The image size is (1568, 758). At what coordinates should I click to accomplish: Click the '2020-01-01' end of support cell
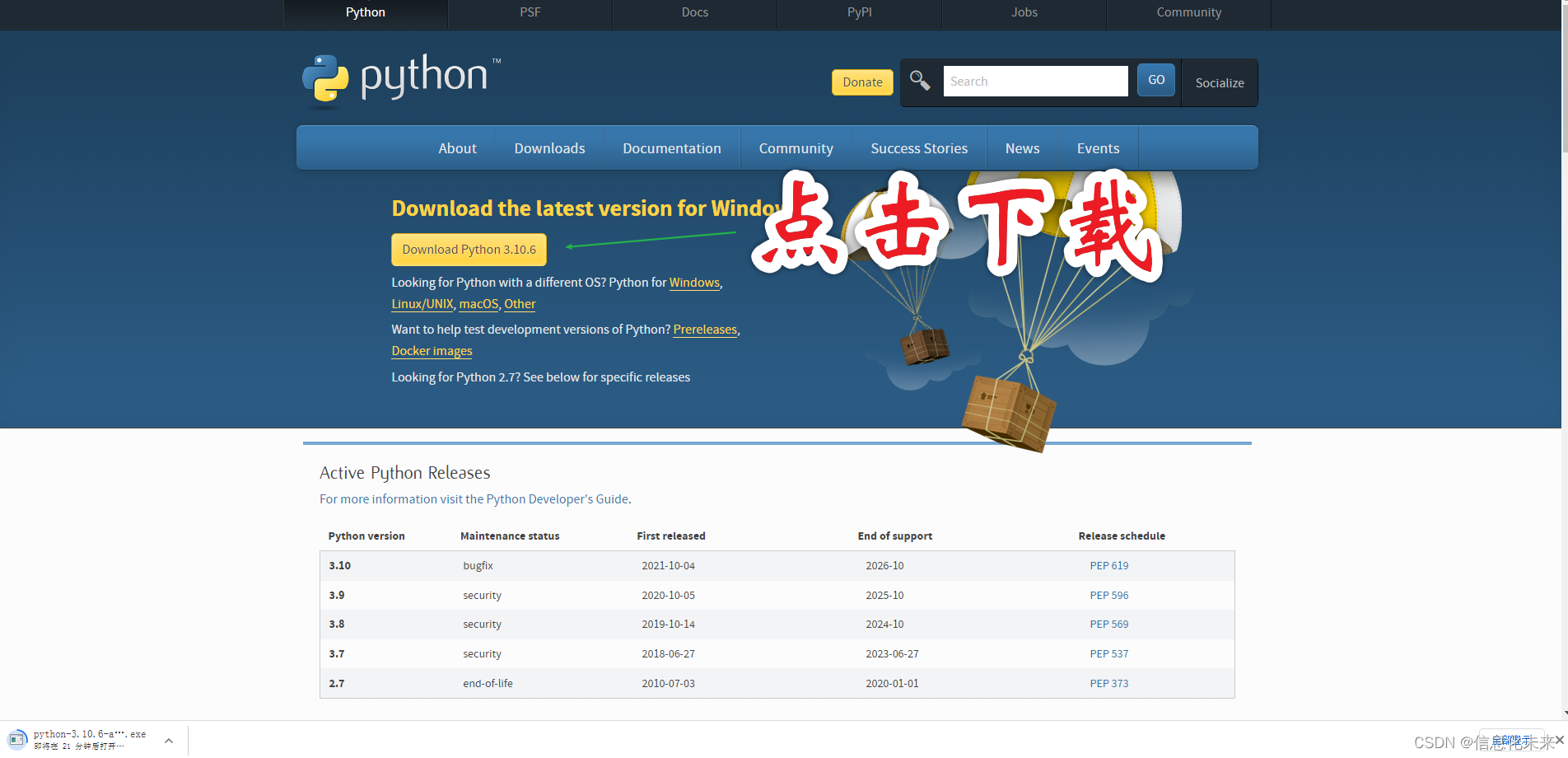point(892,684)
